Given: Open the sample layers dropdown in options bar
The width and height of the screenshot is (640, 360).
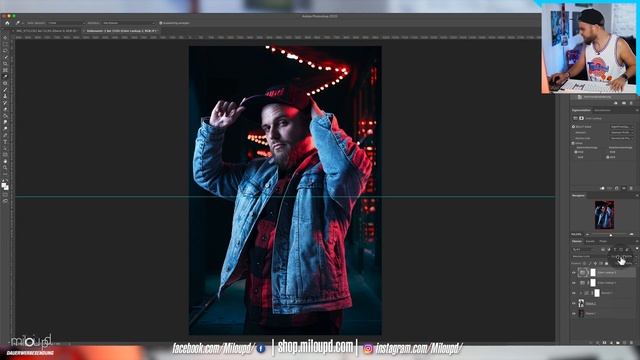Looking at the screenshot, I should click(x=129, y=23).
